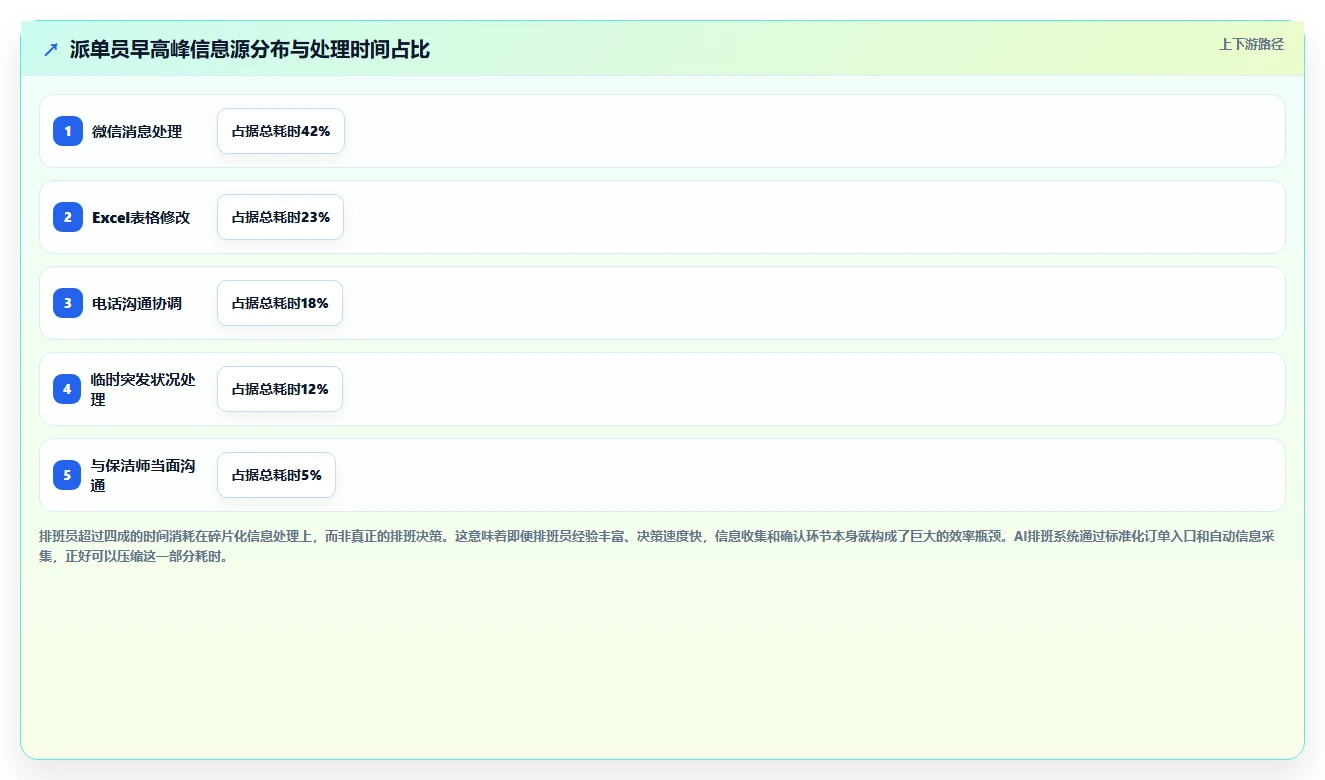Viewport: 1325px width, 780px height.
Task: Click the 占据总耗时5% pill
Action: [276, 475]
